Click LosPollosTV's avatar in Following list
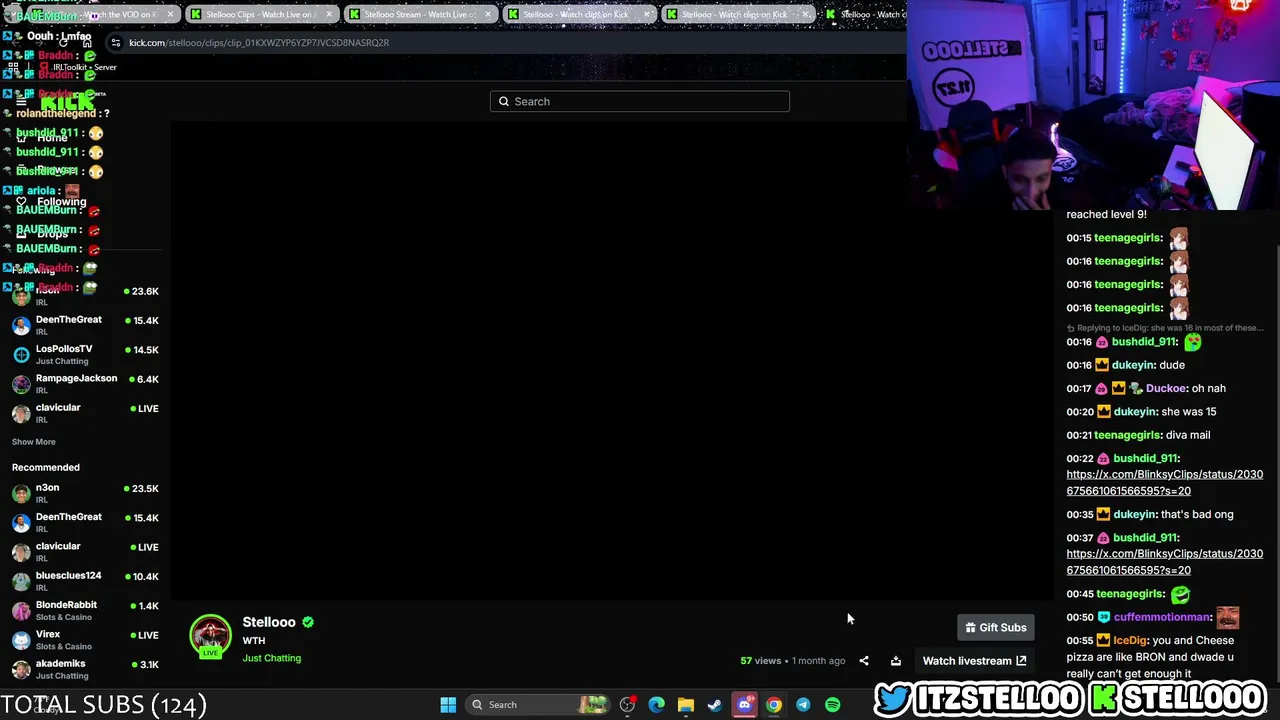Viewport: 1280px width, 720px height. (x=21, y=354)
